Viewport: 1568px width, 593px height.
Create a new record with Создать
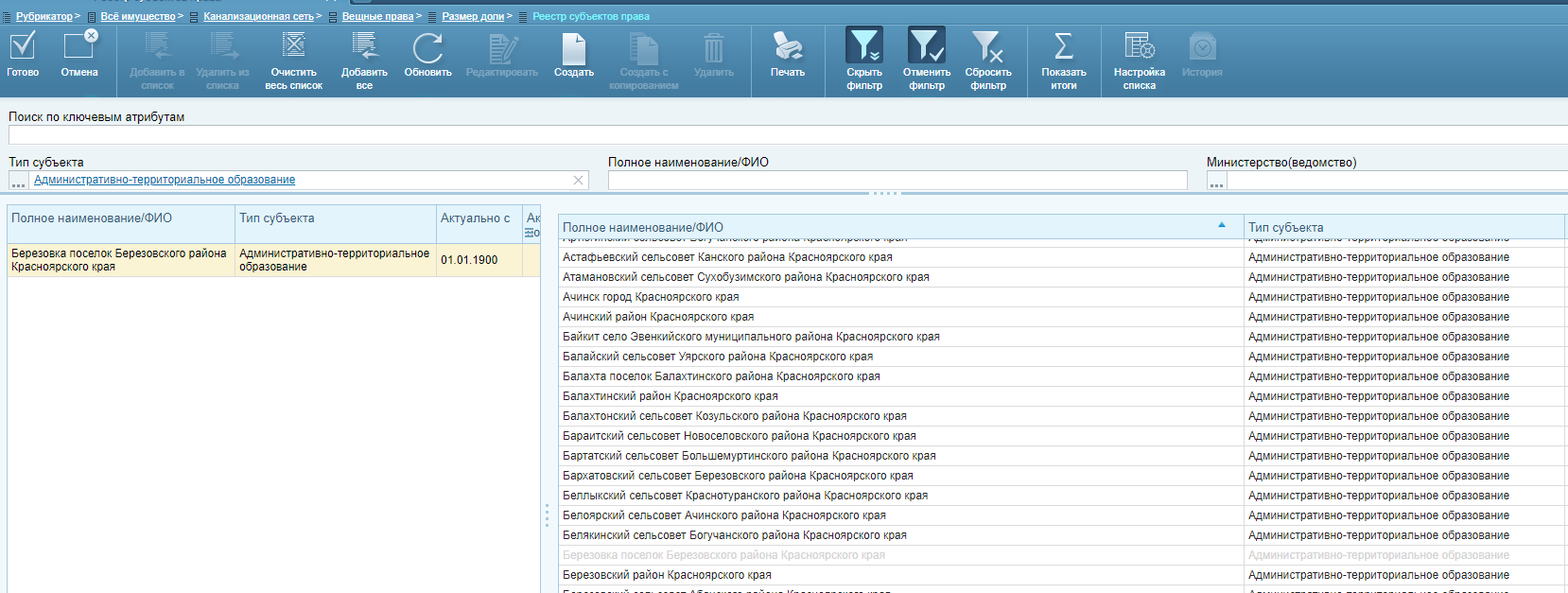pyautogui.click(x=574, y=54)
